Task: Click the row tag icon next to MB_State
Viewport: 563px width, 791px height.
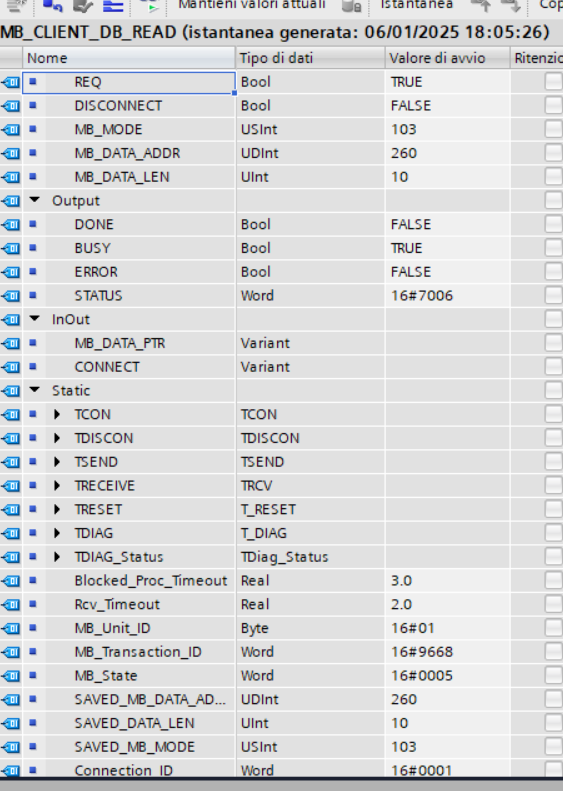Action: click(11, 675)
